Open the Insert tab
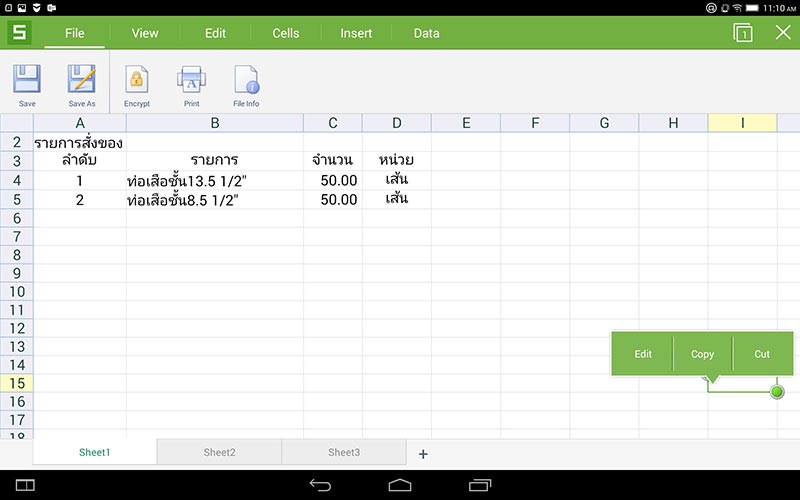The height and width of the screenshot is (500, 800). point(356,33)
